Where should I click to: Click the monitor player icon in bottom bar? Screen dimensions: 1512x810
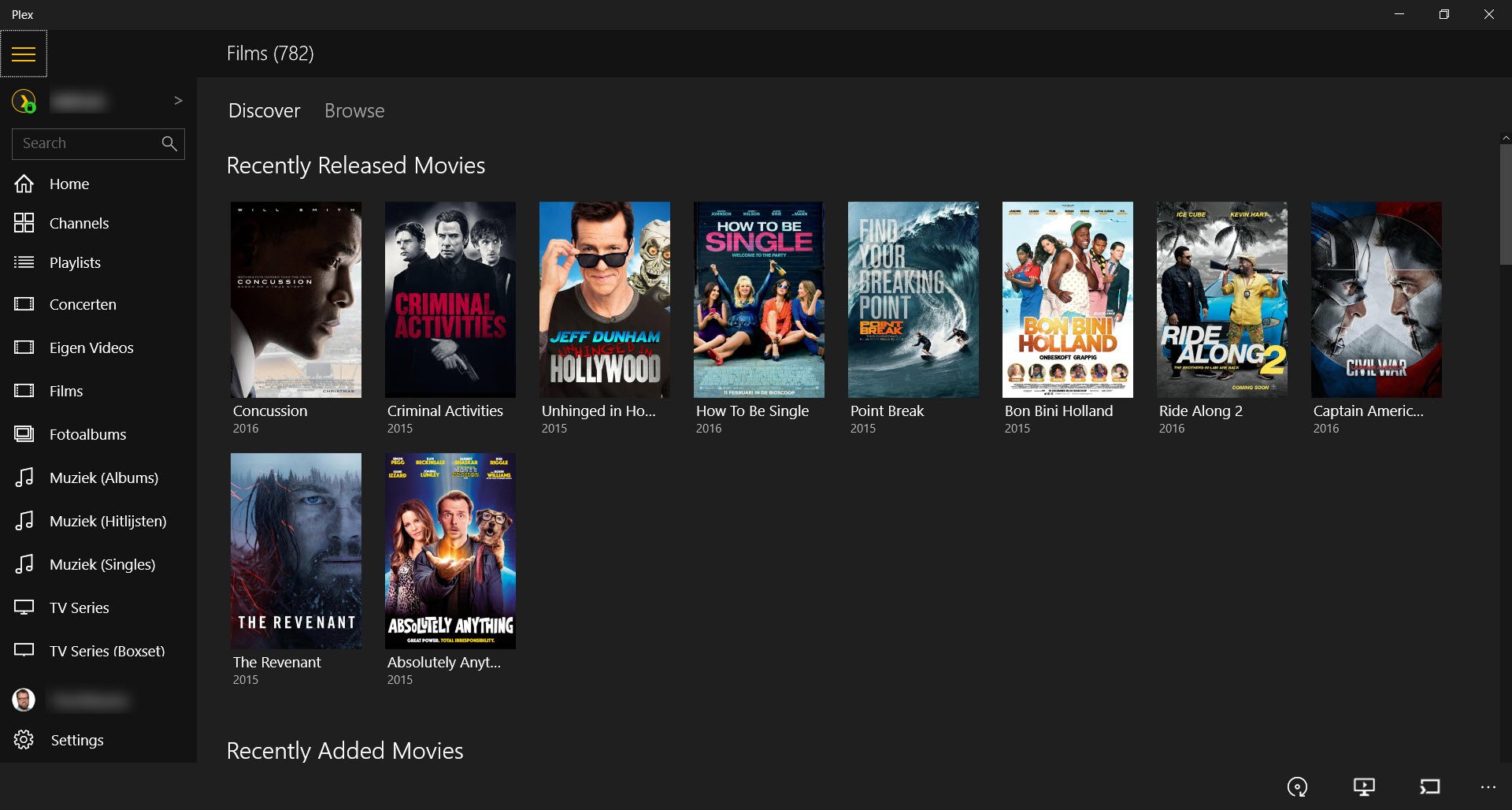[x=1364, y=786]
